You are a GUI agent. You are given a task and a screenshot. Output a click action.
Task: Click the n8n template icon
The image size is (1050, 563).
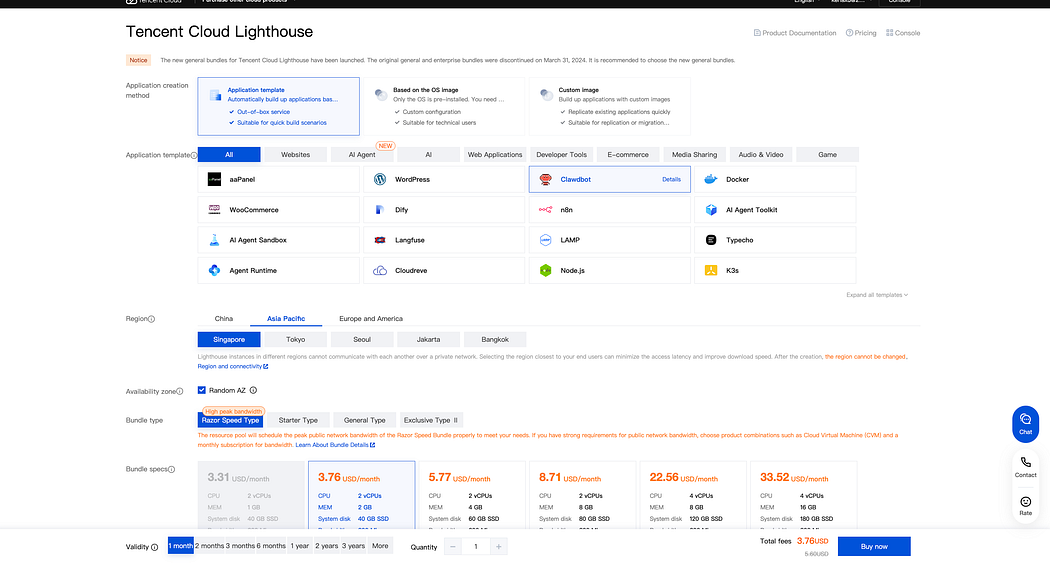(x=545, y=210)
